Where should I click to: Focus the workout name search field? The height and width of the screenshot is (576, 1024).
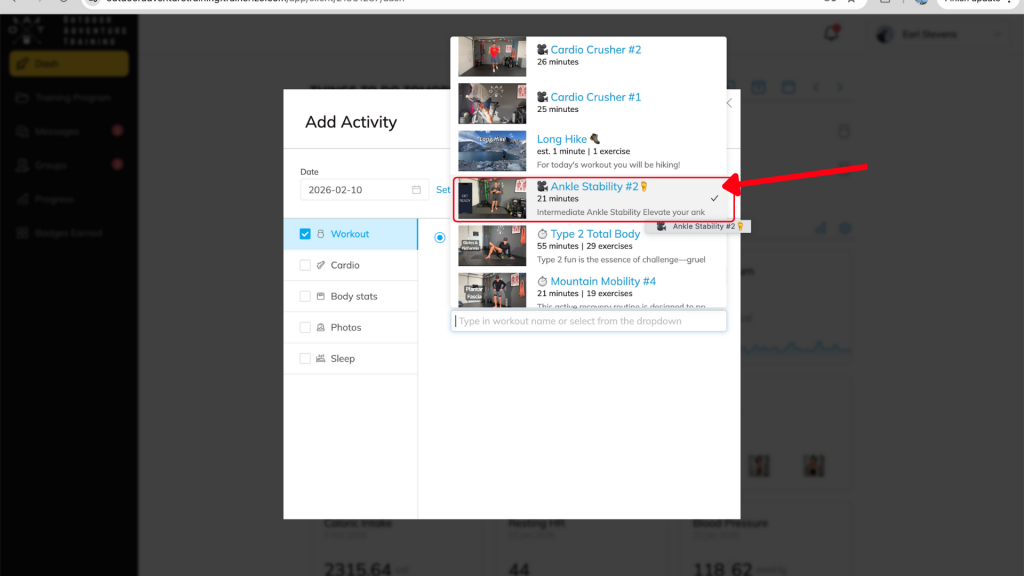coord(590,321)
